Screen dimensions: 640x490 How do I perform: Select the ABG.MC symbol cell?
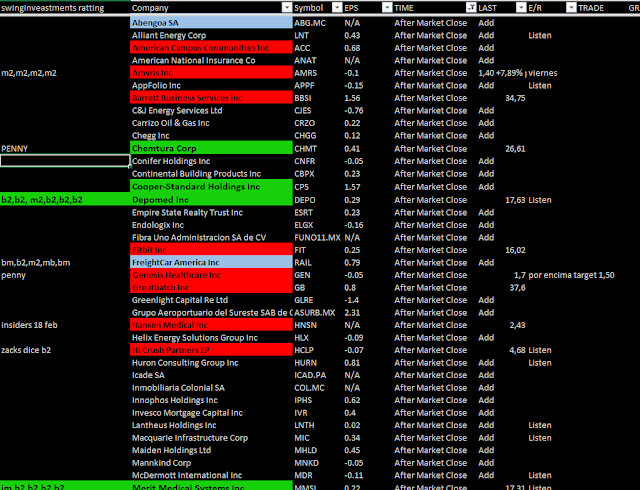pyautogui.click(x=318, y=23)
